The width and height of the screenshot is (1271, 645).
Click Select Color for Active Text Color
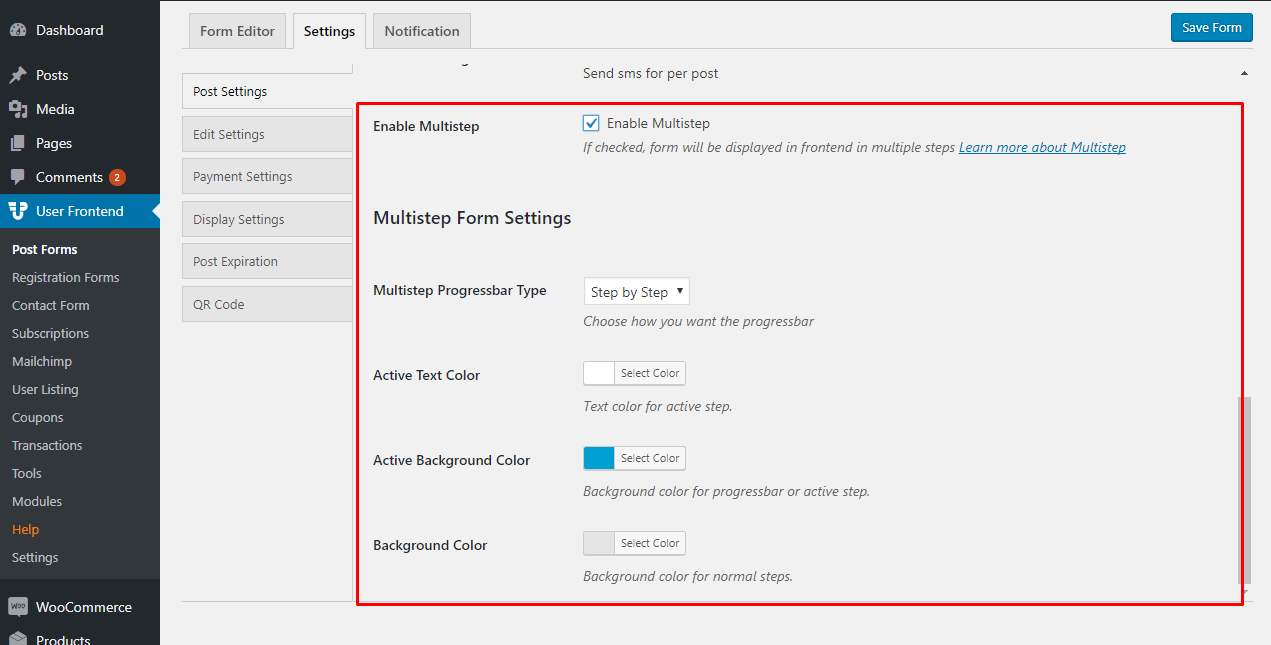[x=650, y=373]
